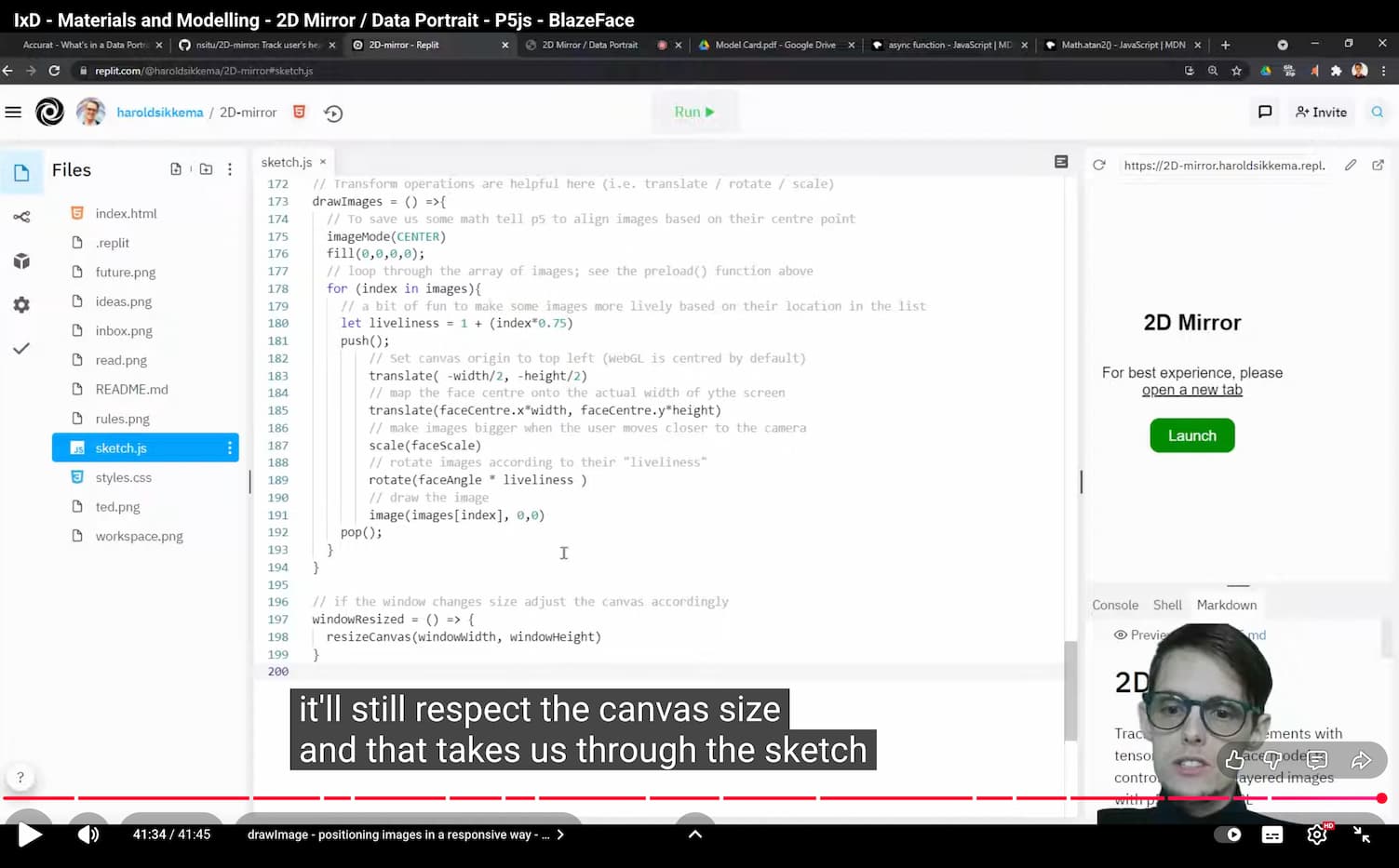Click the red video progress bar
The image size is (1399, 868).
click(x=652, y=798)
